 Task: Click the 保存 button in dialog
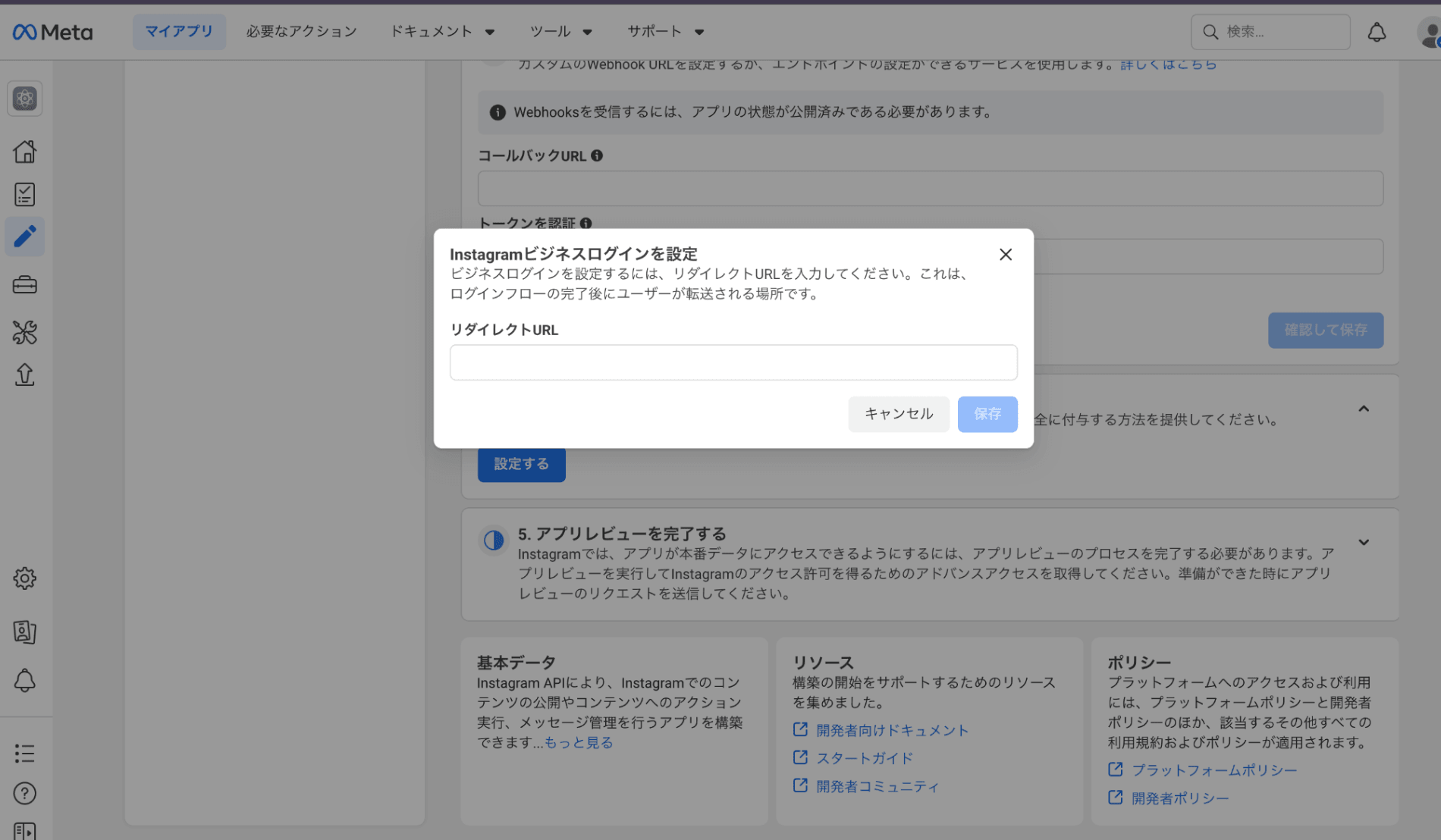pyautogui.click(x=987, y=414)
